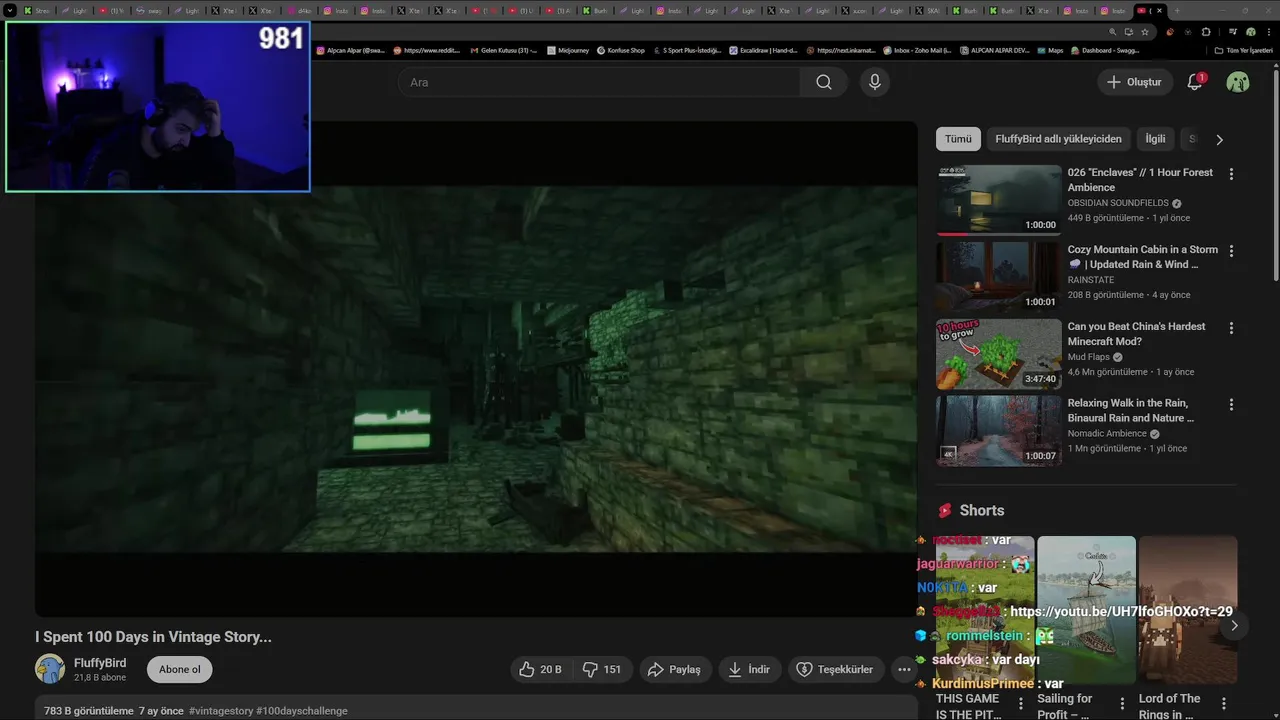
Task: Click the #100dayschallenge hashtag
Action: click(302, 711)
